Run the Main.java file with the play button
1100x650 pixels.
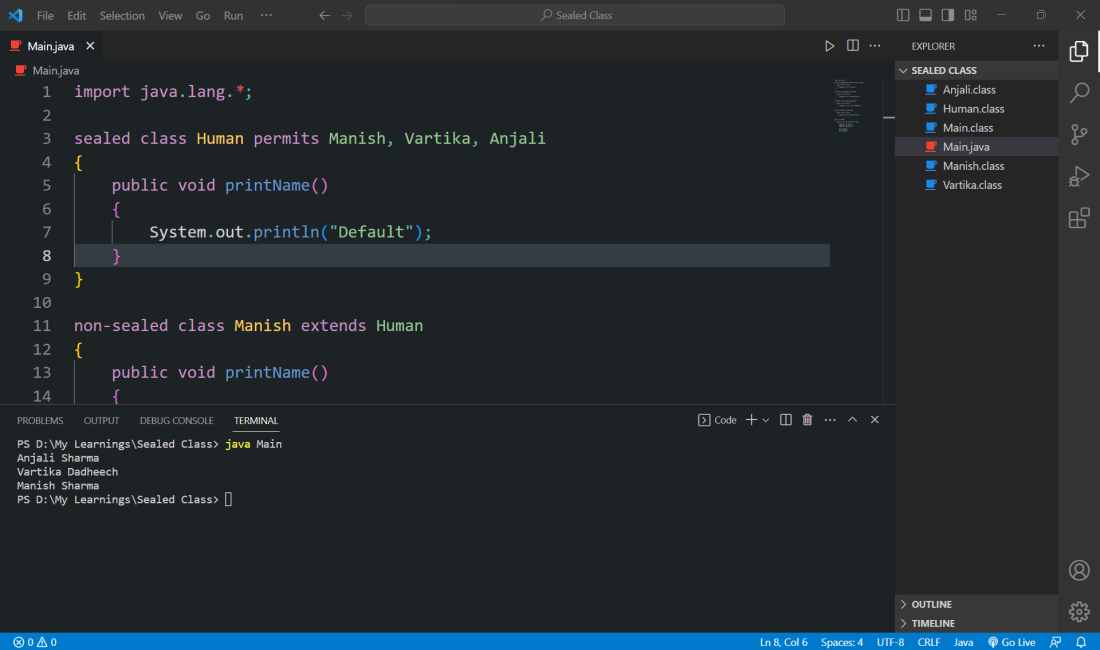coord(829,45)
